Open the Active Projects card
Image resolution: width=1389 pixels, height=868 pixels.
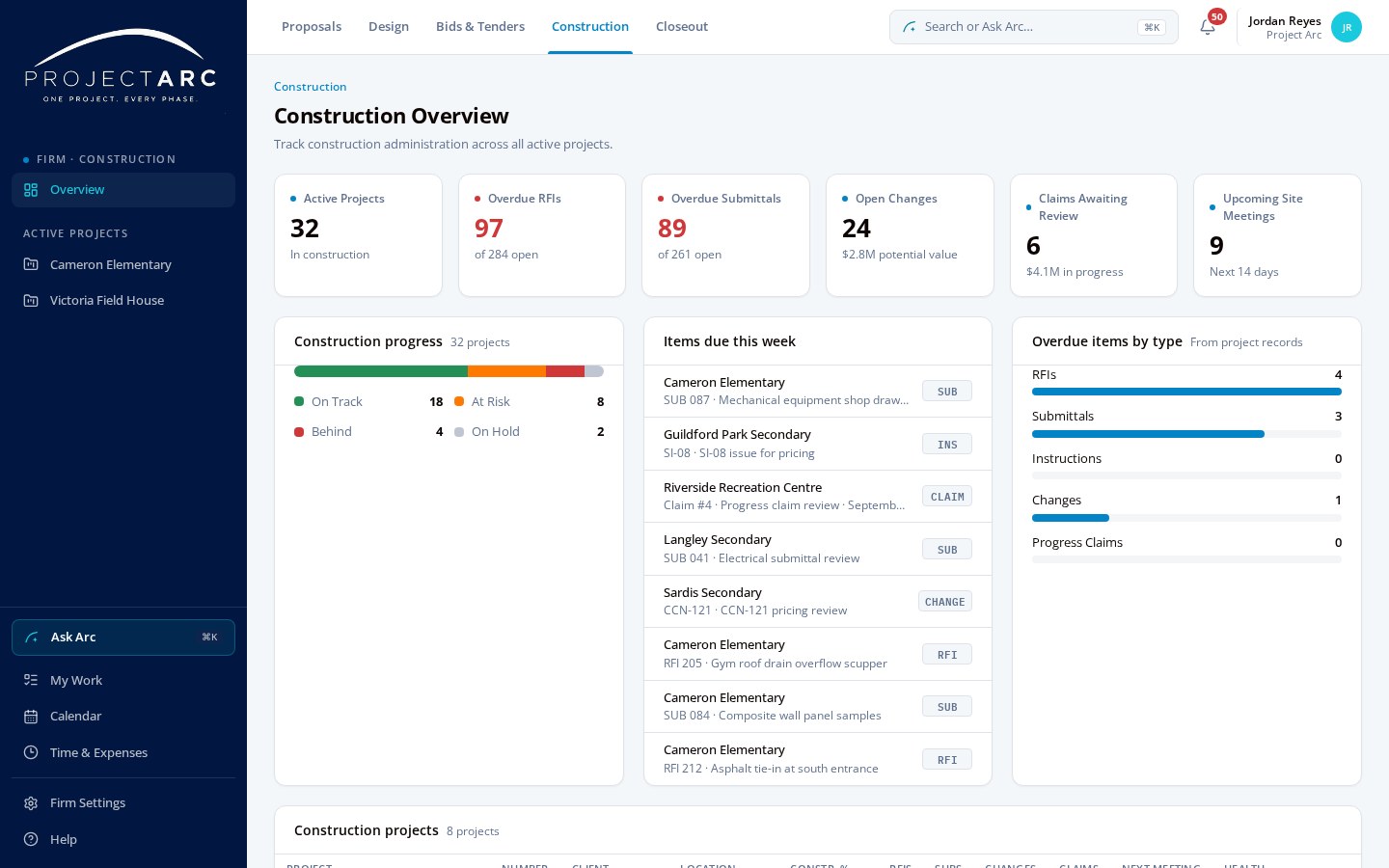(358, 235)
